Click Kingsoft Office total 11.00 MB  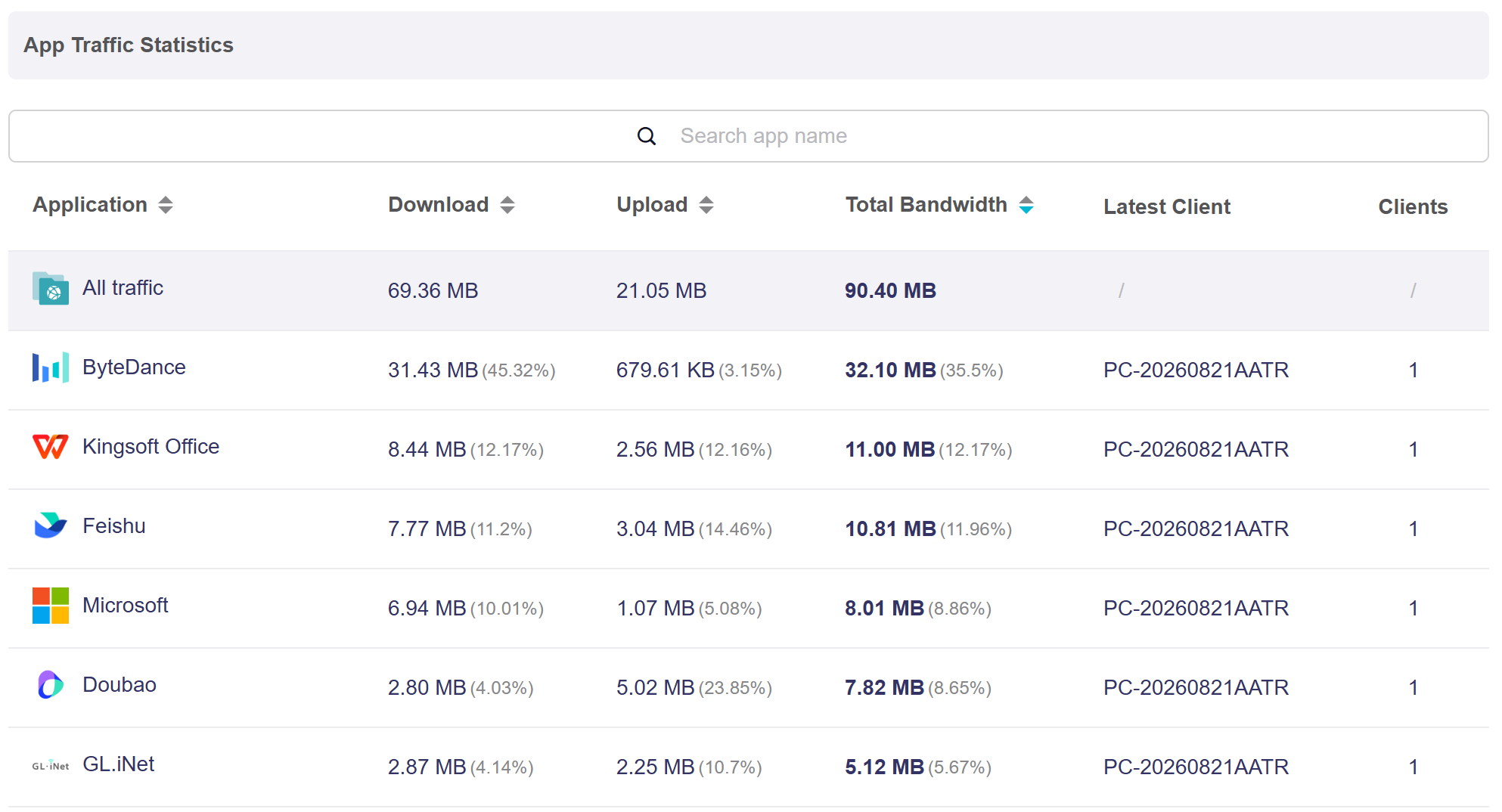[890, 450]
